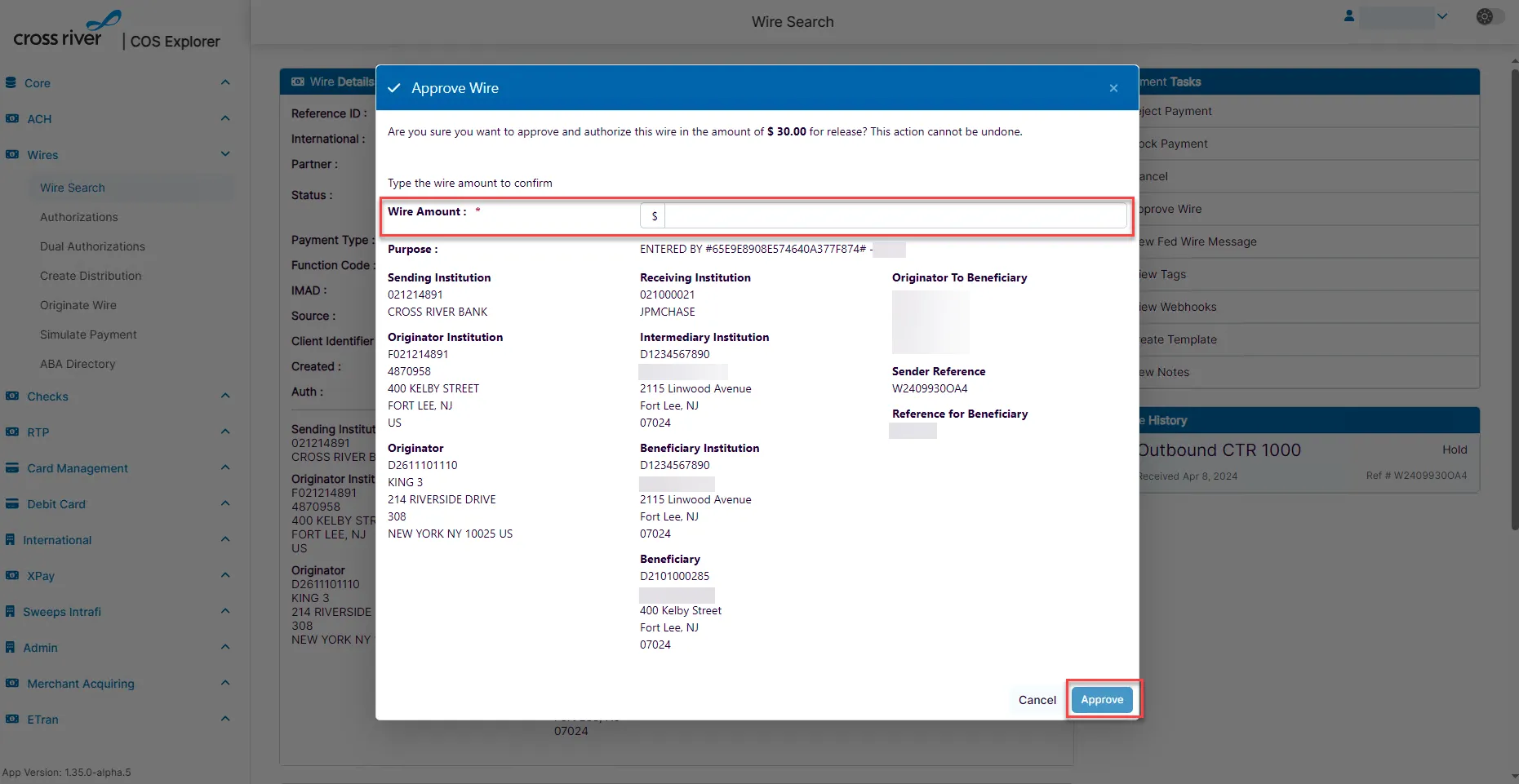Click the Sweeps Intrafi building icon
The width and height of the screenshot is (1519, 784).
(11, 611)
